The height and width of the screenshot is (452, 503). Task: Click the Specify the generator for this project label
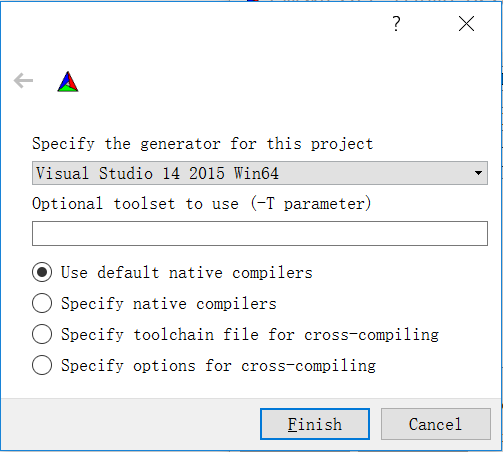202,144
